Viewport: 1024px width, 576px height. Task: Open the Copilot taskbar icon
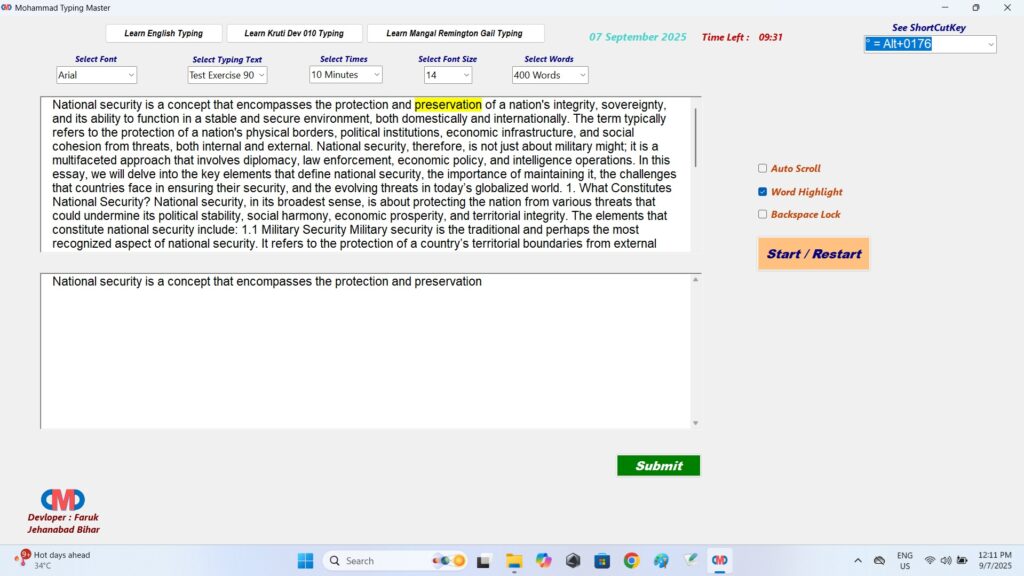pos(543,561)
